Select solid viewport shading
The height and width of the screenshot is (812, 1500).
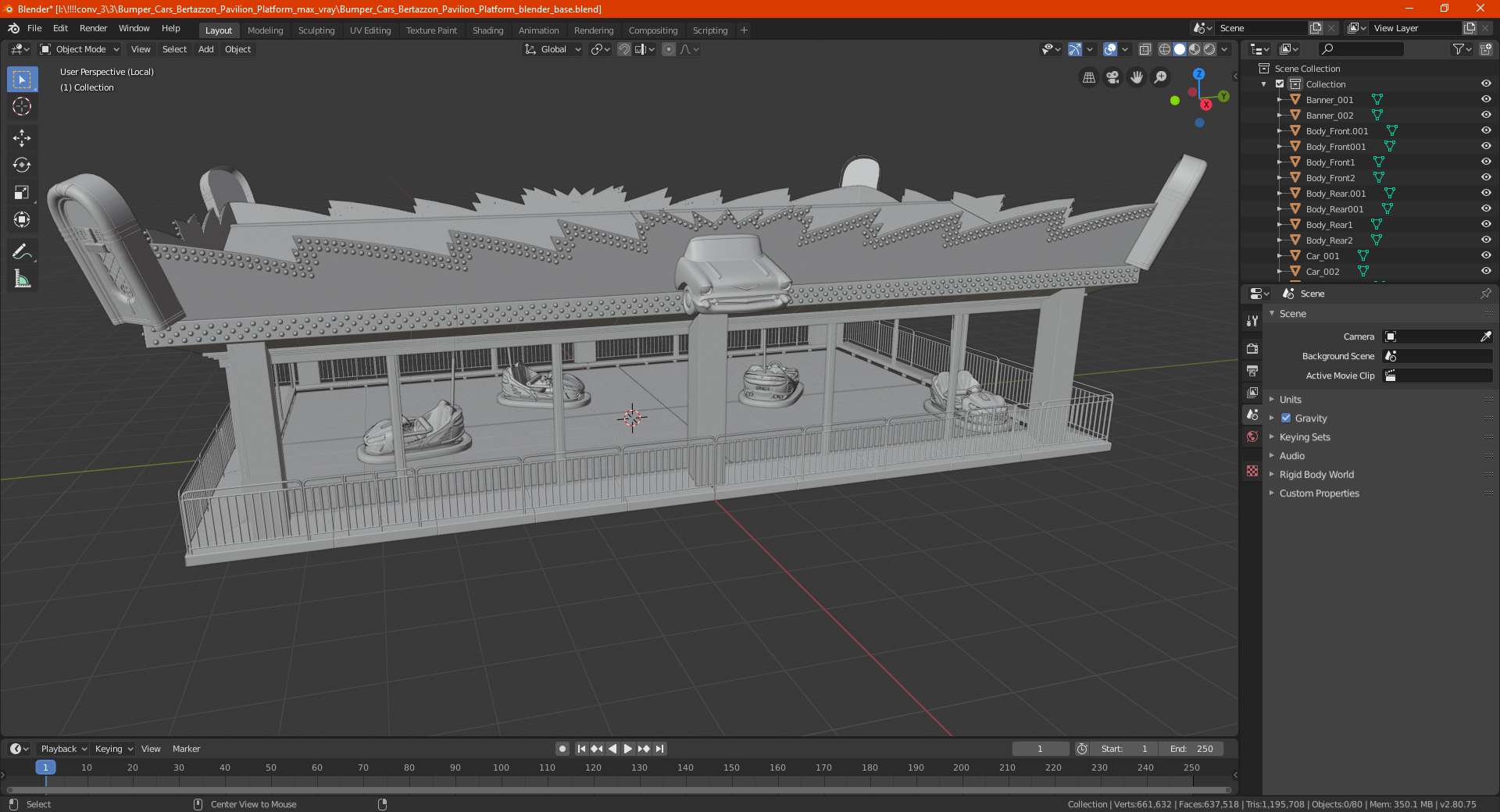click(x=1180, y=49)
